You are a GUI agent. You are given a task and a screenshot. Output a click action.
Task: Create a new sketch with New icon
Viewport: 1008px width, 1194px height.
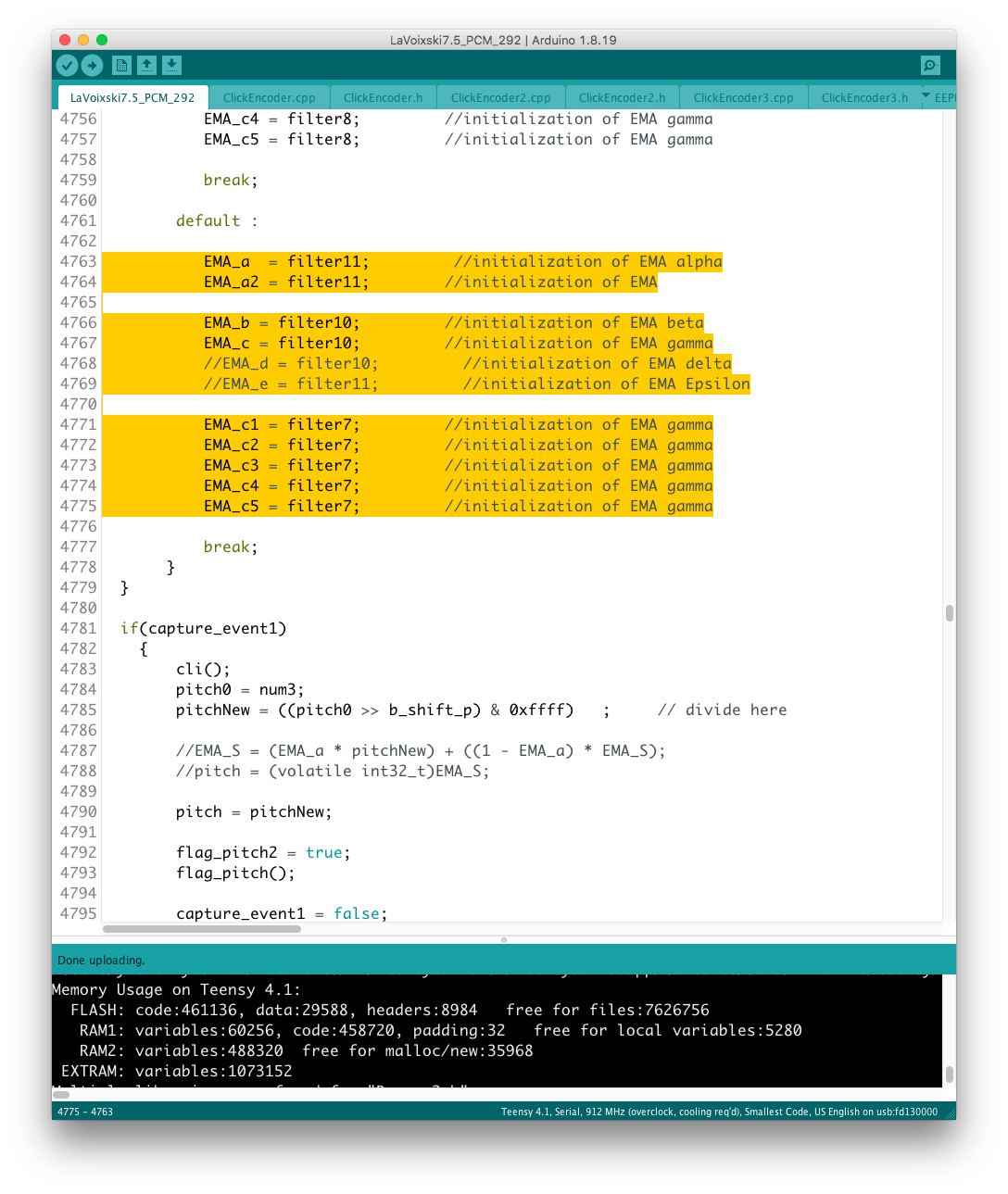121,65
